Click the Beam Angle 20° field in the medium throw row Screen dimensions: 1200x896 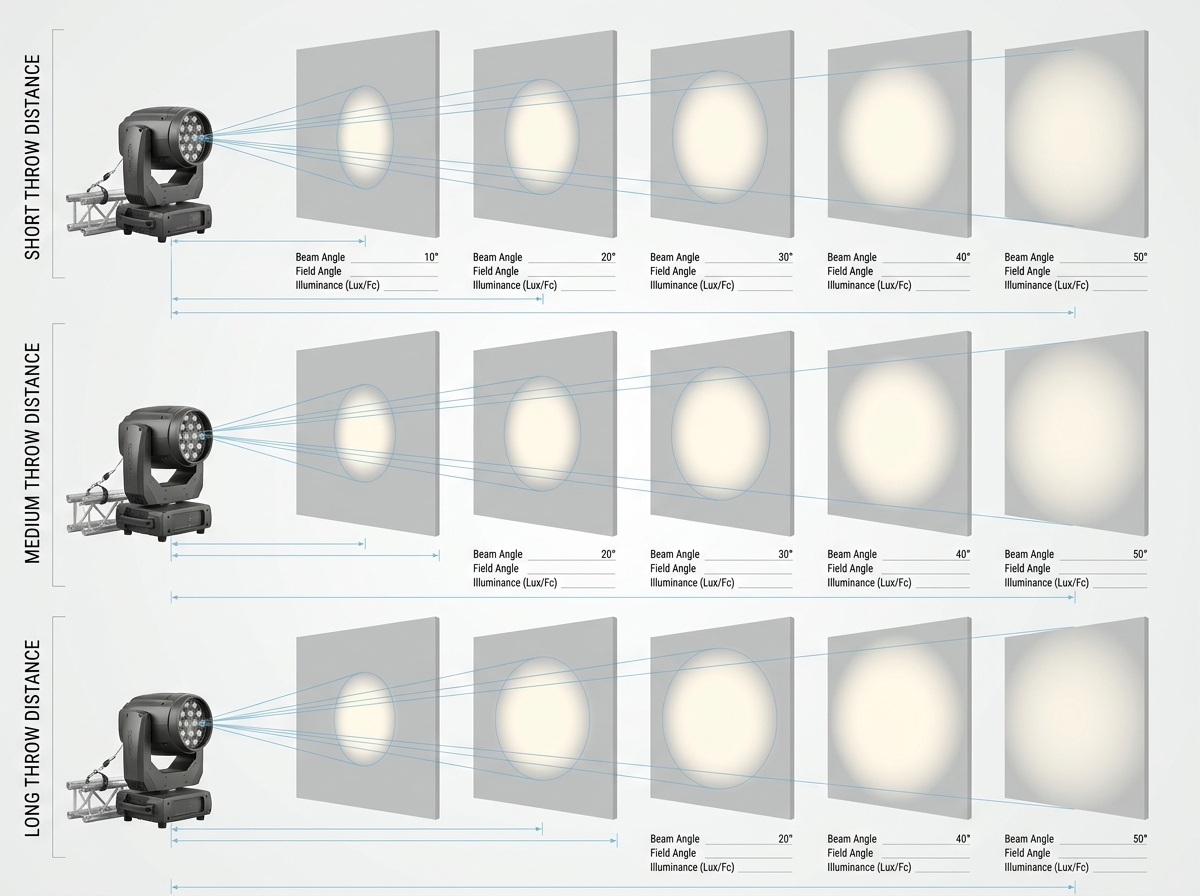(x=545, y=554)
